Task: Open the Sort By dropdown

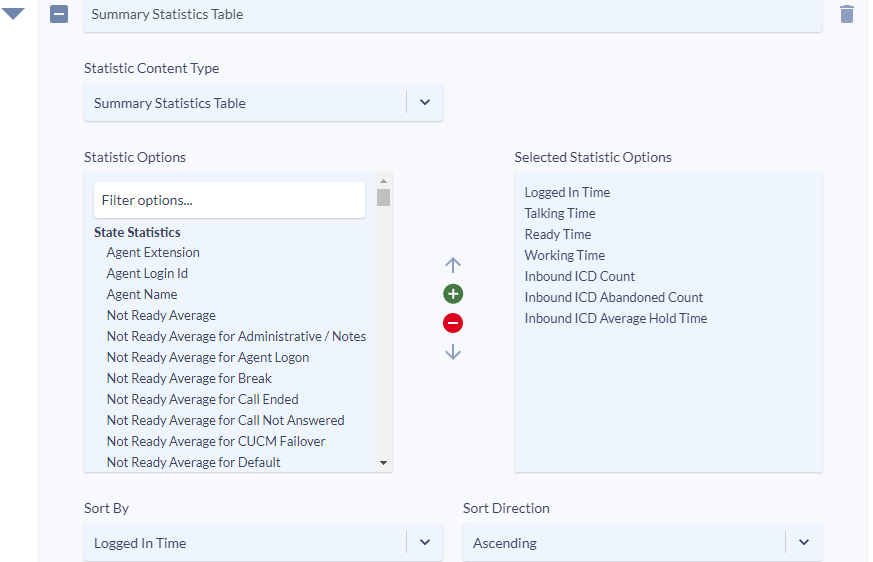Action: (x=263, y=543)
